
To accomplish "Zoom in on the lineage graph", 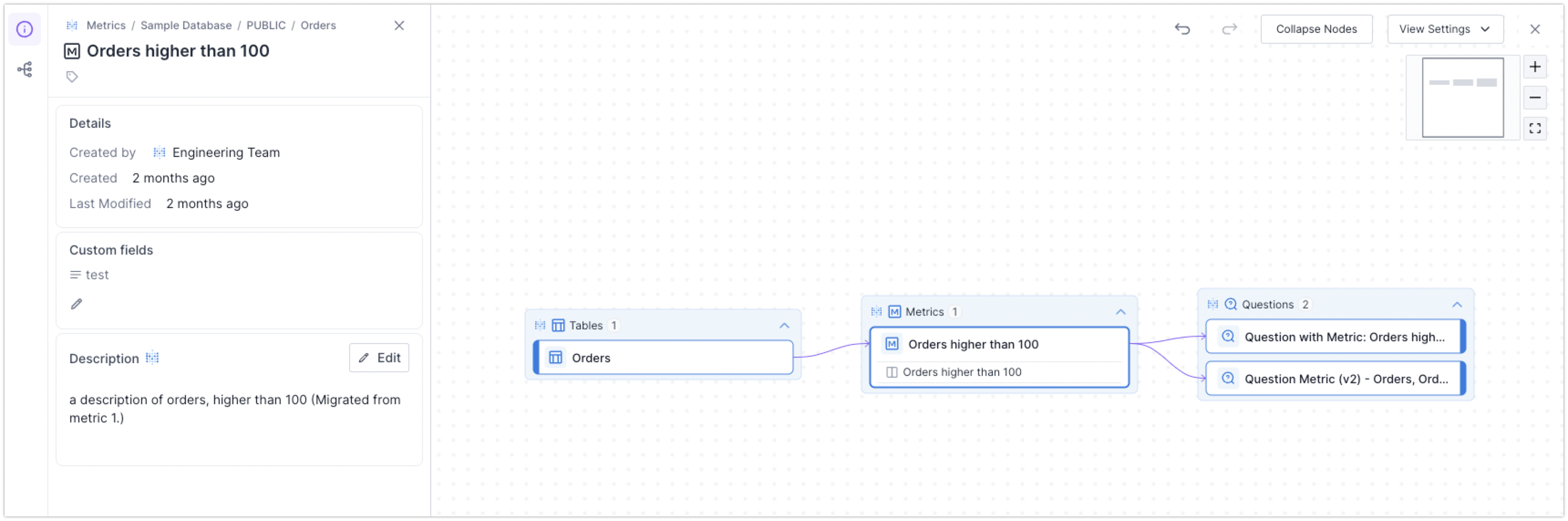I will [x=1535, y=67].
